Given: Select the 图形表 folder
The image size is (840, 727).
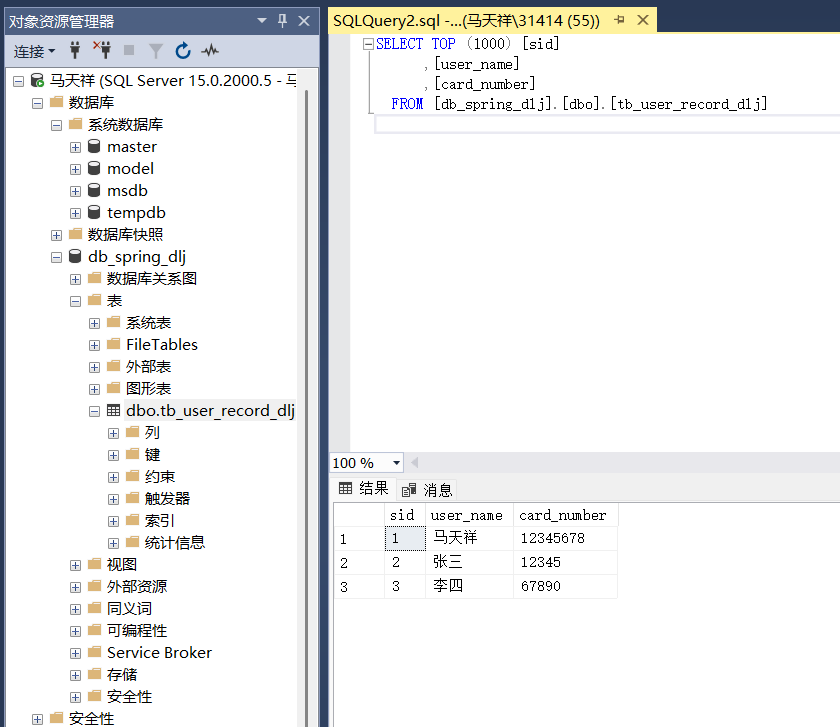Looking at the screenshot, I should (x=148, y=389).
